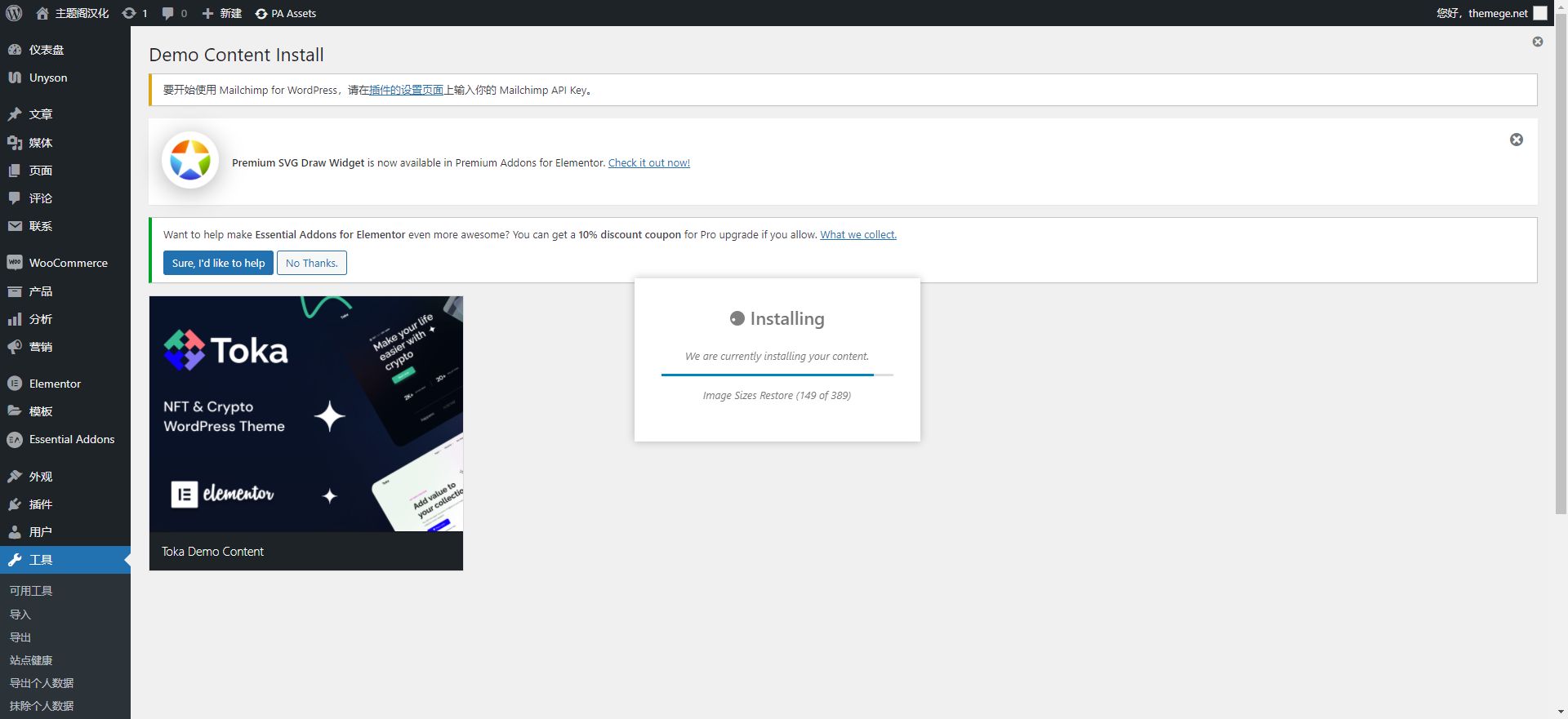This screenshot has width=1568, height=719.
Task: Click the WooCommerce sidebar icon
Action: click(x=15, y=263)
